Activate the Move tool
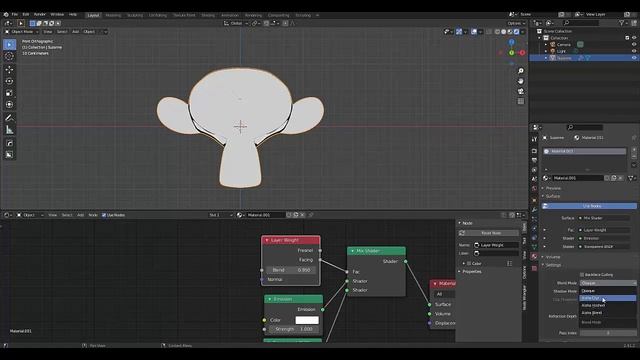 (9, 70)
